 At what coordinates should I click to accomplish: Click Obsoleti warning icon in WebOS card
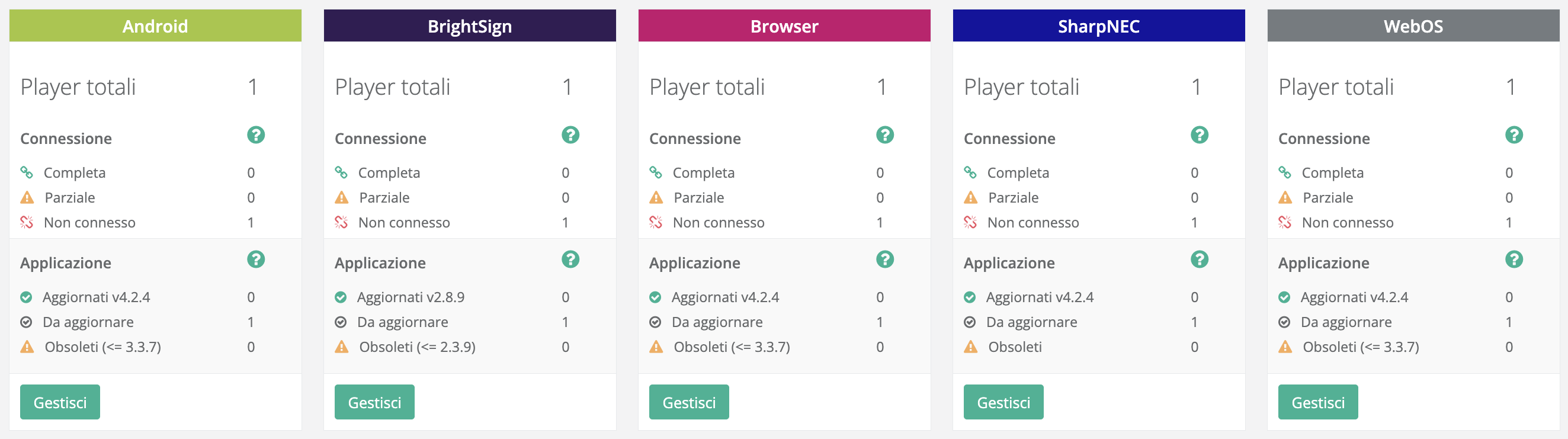1285,347
